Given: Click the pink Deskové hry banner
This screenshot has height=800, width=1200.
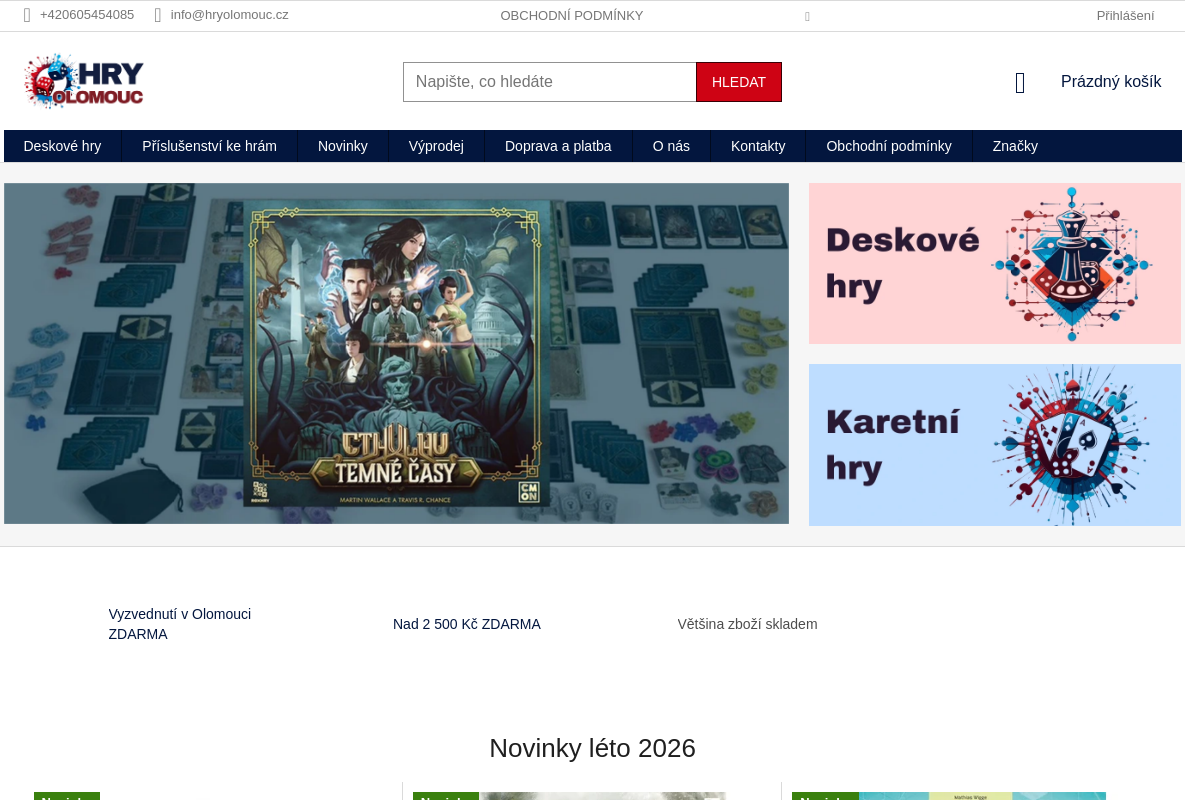Looking at the screenshot, I should tap(995, 263).
